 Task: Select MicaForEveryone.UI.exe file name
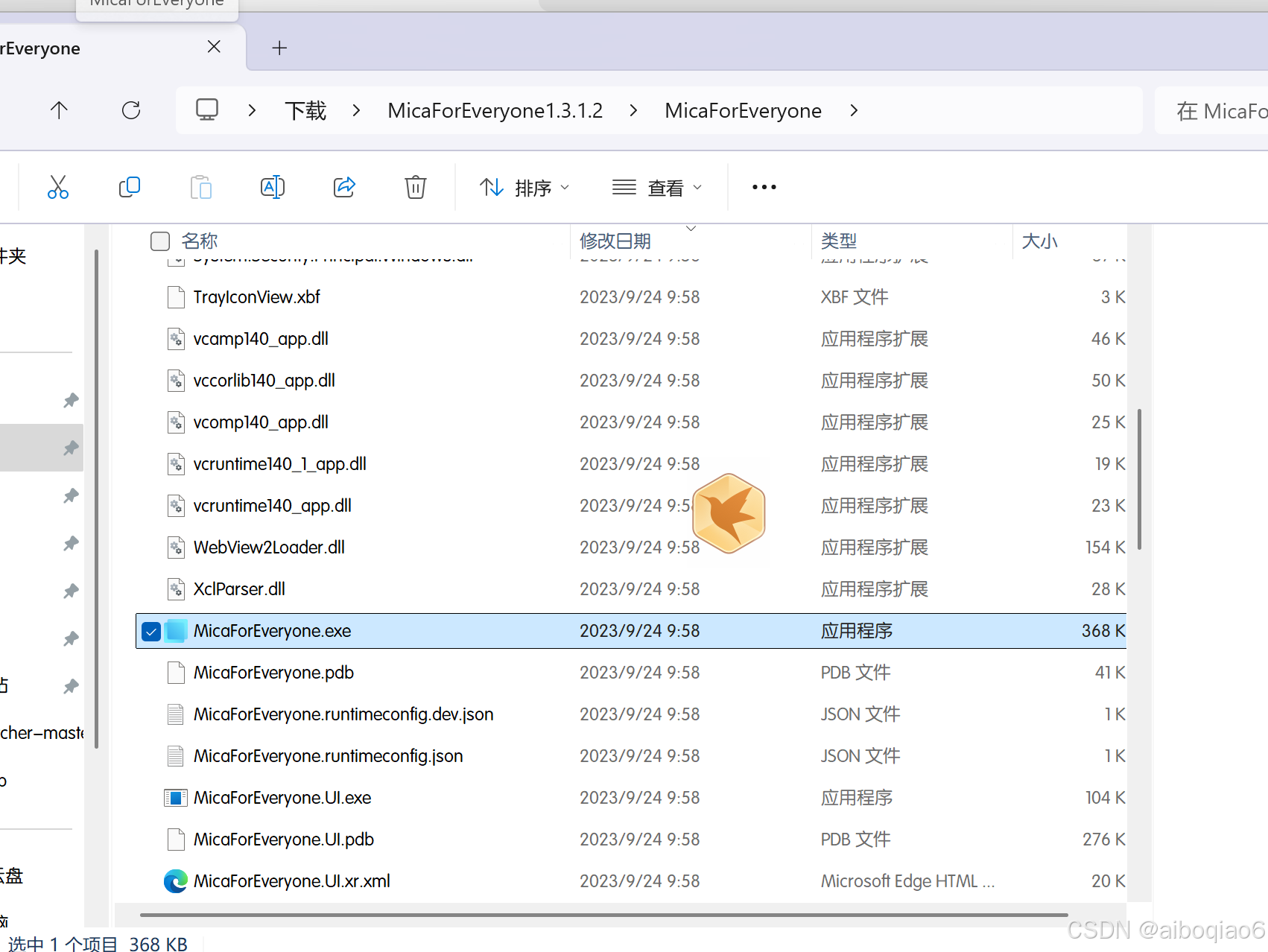(282, 798)
